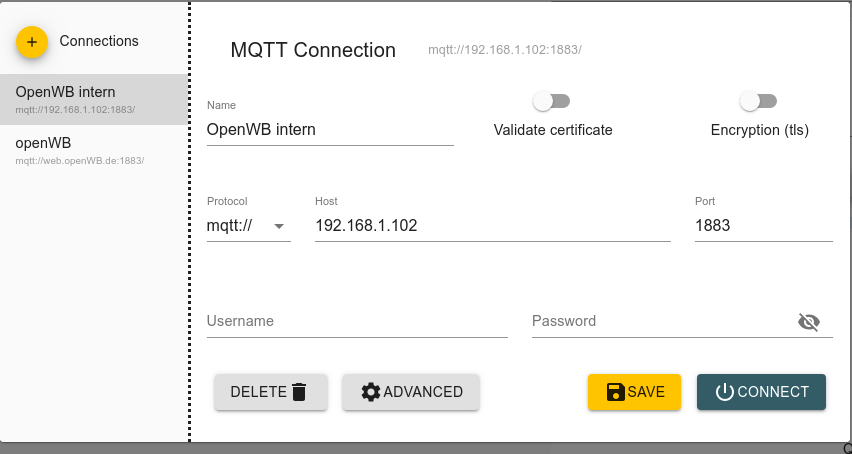
Task: Toggle password visibility eye icon
Action: click(x=808, y=322)
